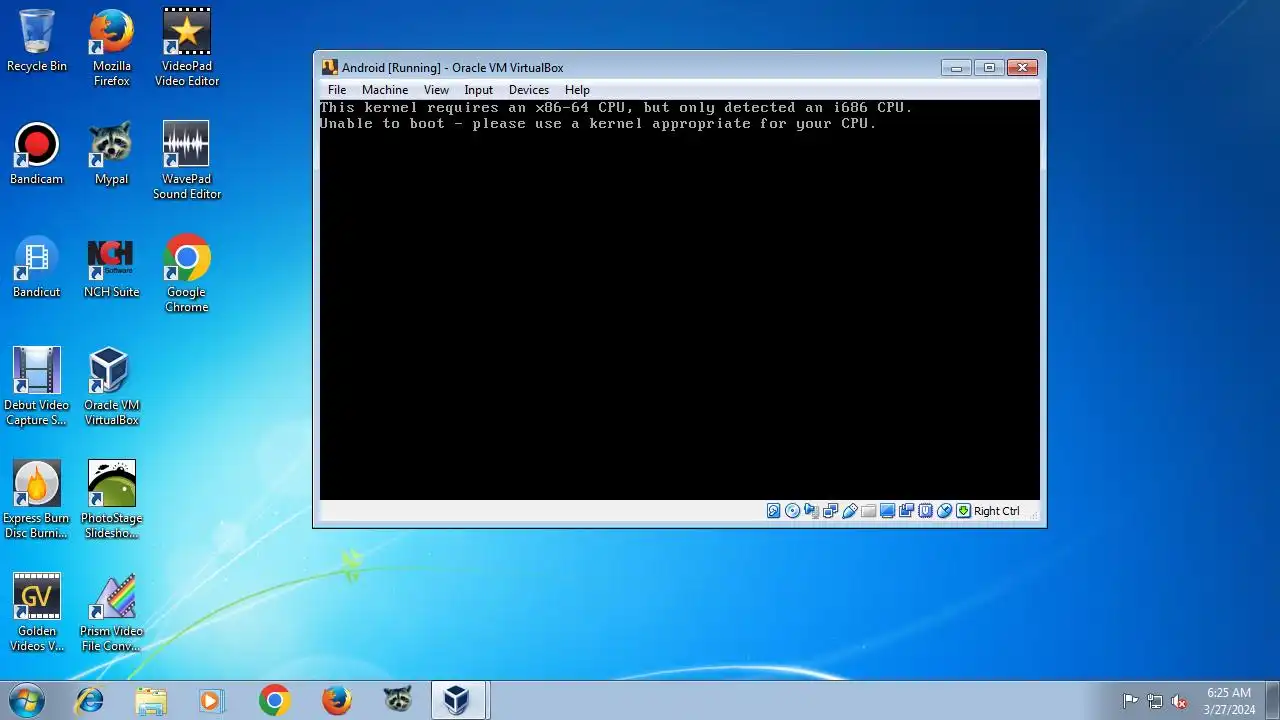Select the Oracle VM VirtualBox desktop shortcut
Viewport: 1280px width, 720px height.
point(112,387)
